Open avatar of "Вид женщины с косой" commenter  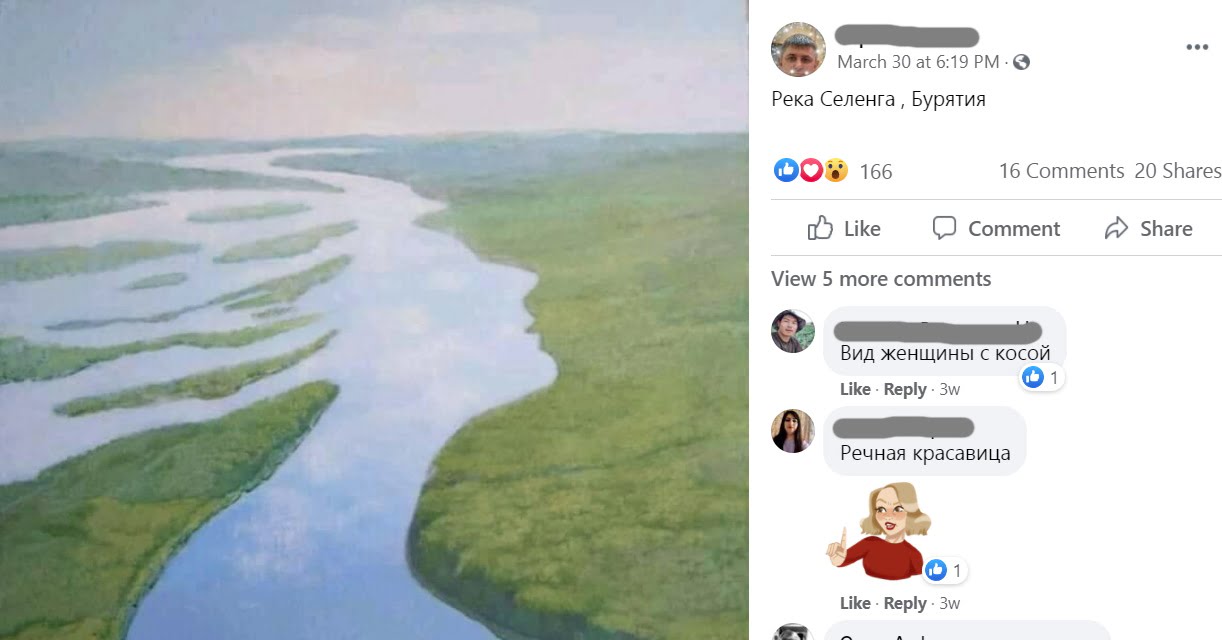pyautogui.click(x=793, y=331)
